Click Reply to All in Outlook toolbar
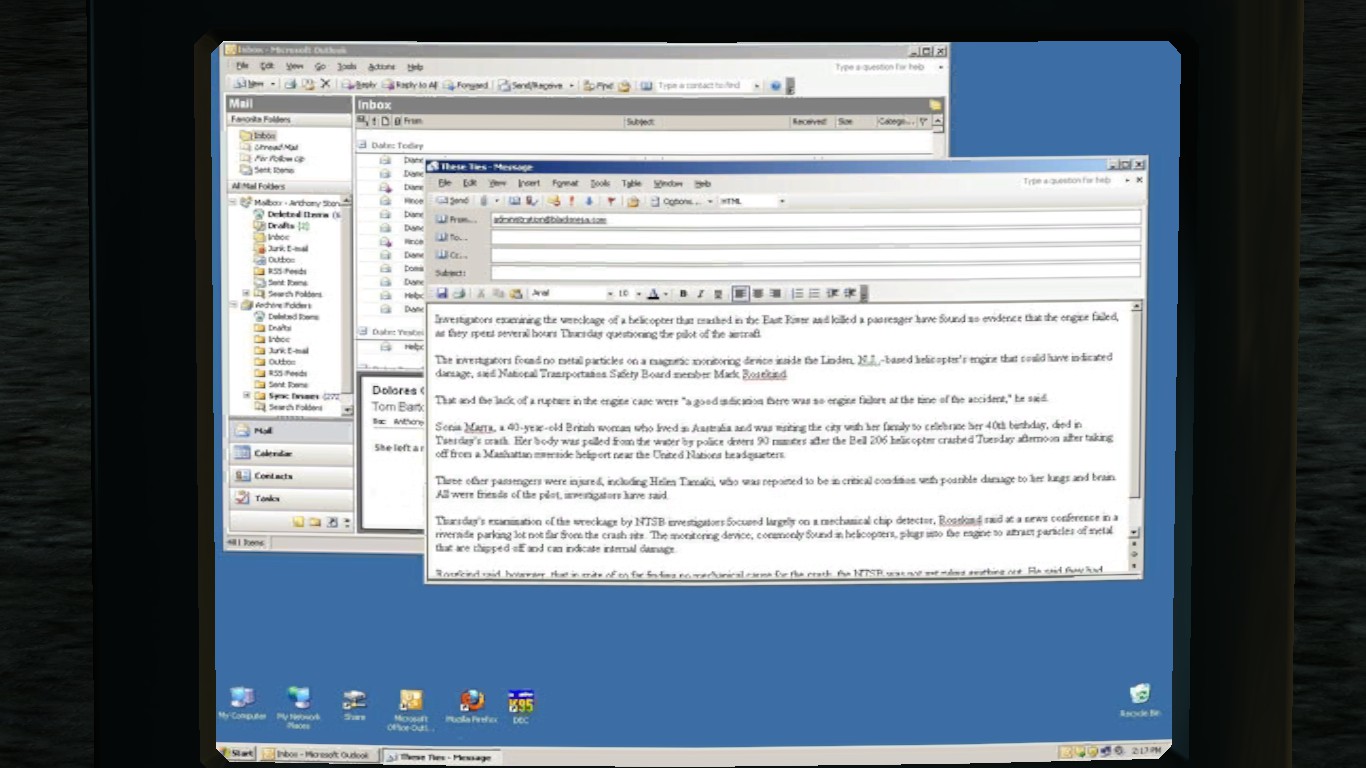 410,85
